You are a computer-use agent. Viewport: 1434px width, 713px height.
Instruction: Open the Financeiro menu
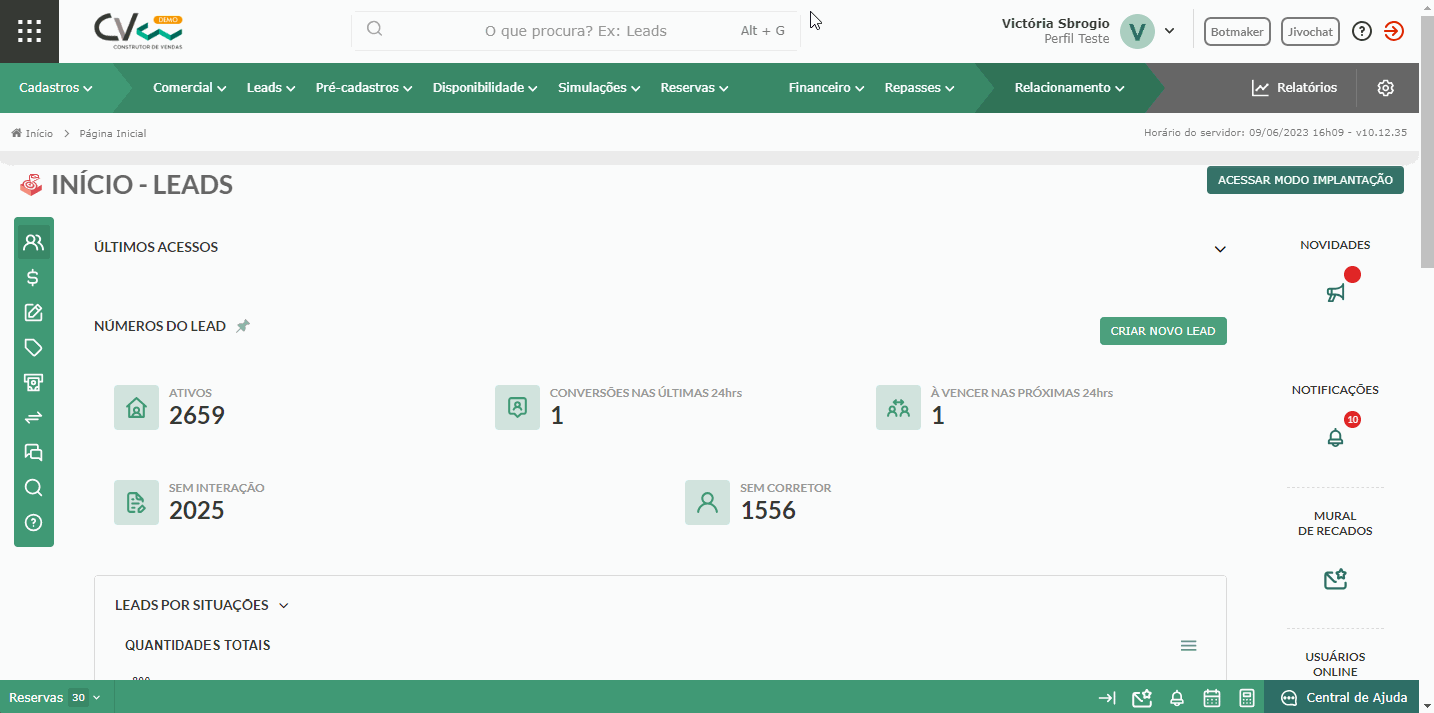point(826,88)
